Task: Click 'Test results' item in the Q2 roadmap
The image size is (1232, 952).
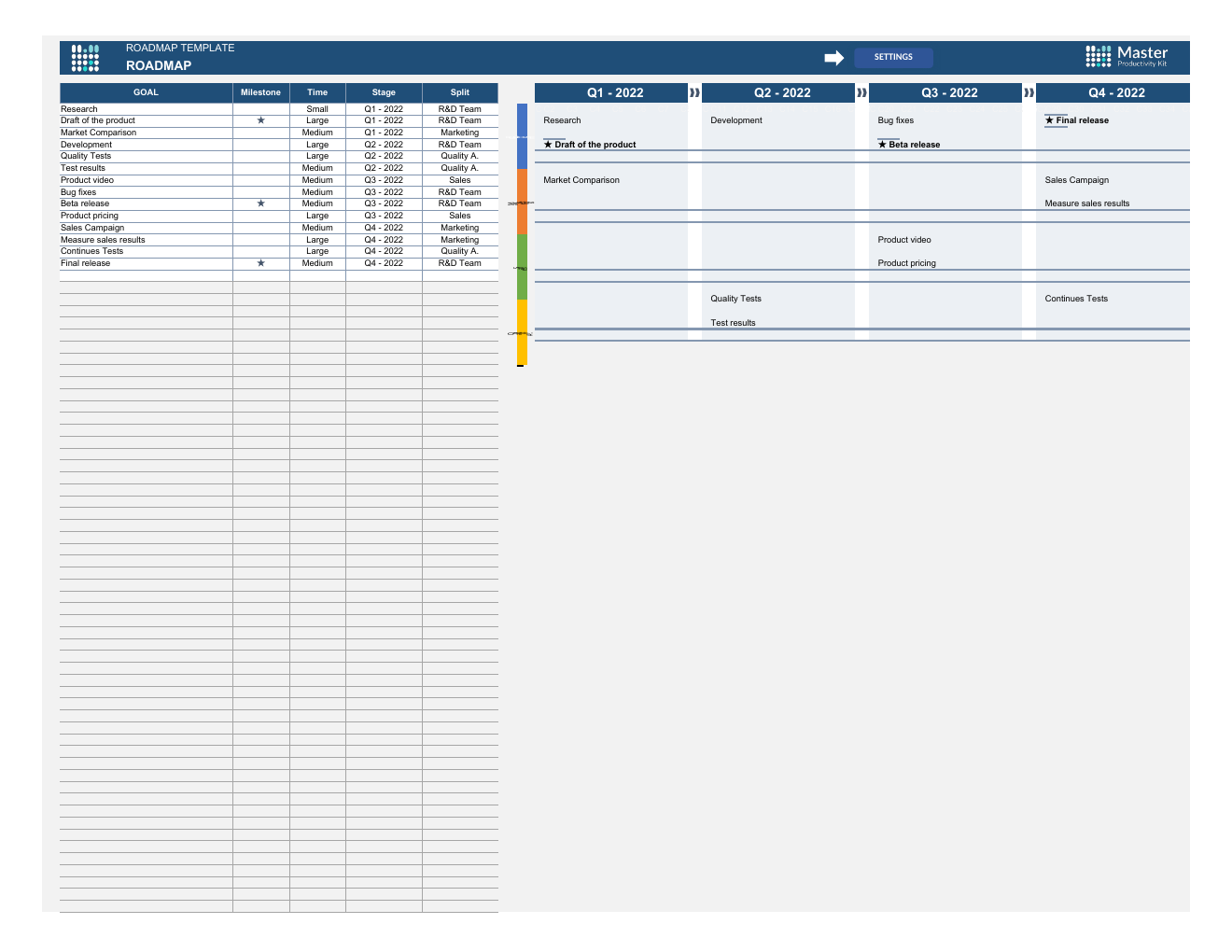Action: (x=733, y=323)
